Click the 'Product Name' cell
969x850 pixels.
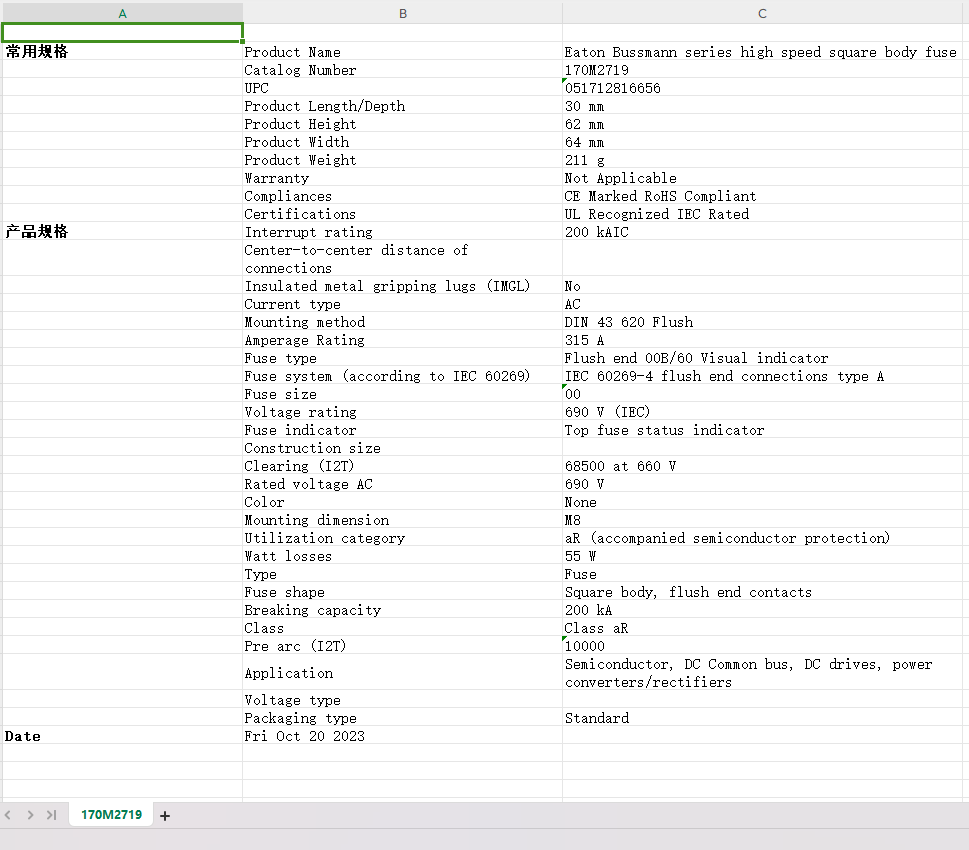point(402,51)
